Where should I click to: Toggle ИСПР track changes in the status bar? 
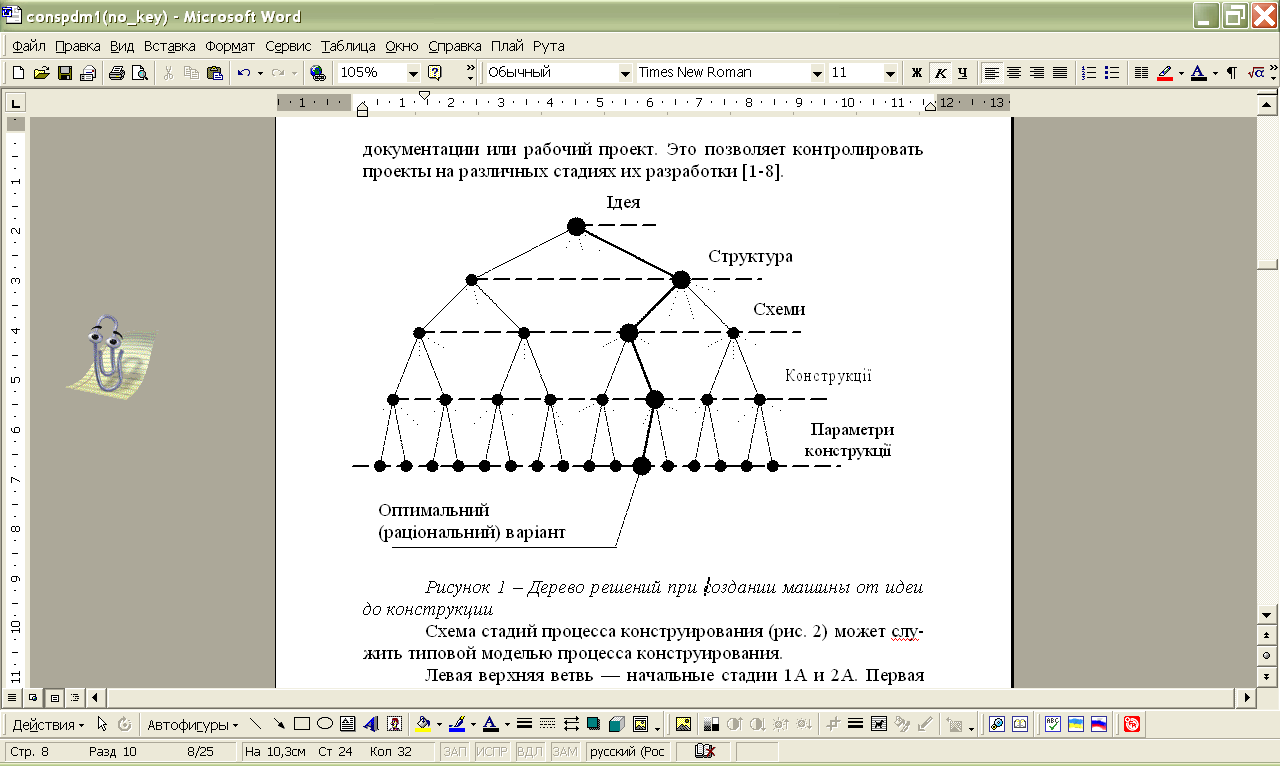pos(492,751)
